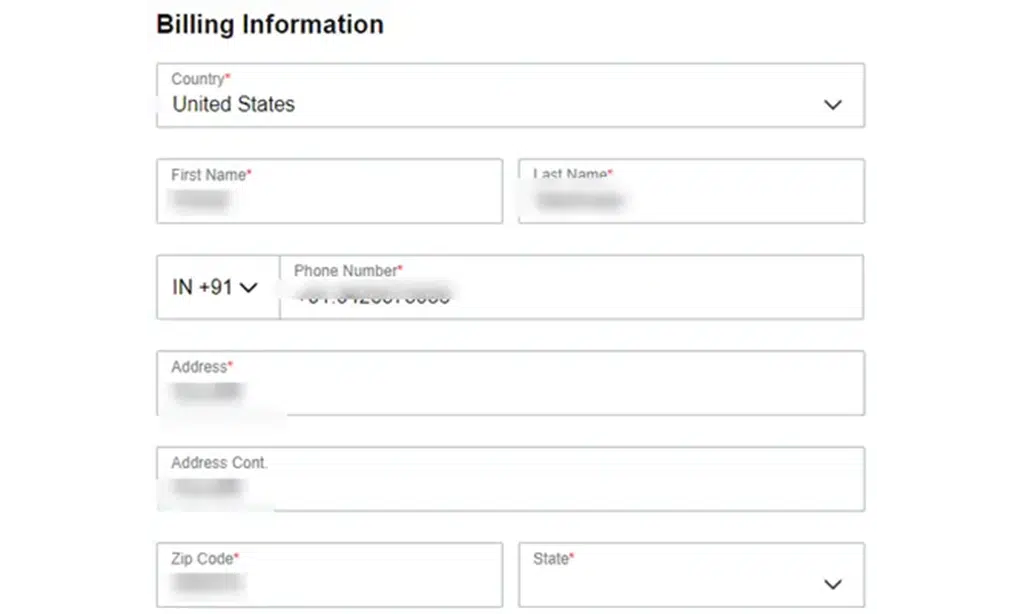The image size is (1024, 614).
Task: Click the Phone Number label
Action: [x=346, y=270]
